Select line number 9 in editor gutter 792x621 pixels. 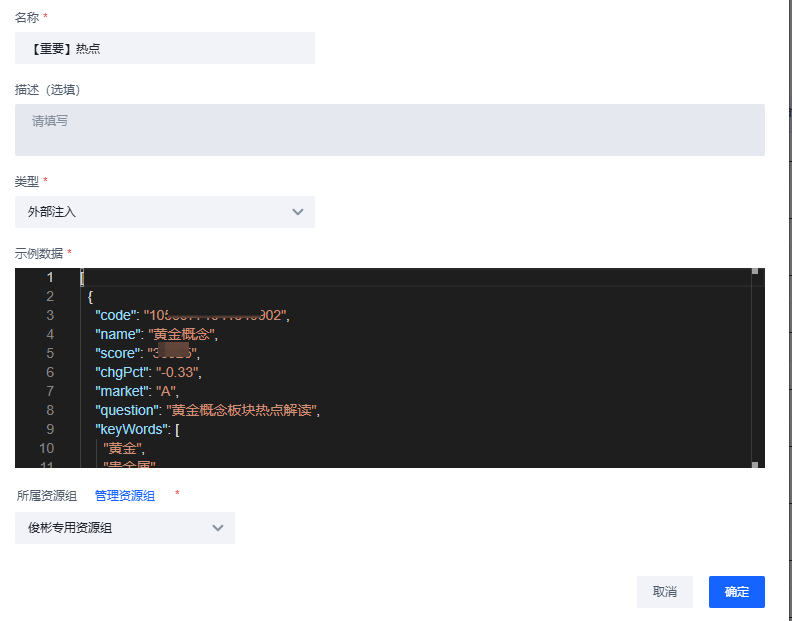coord(50,429)
